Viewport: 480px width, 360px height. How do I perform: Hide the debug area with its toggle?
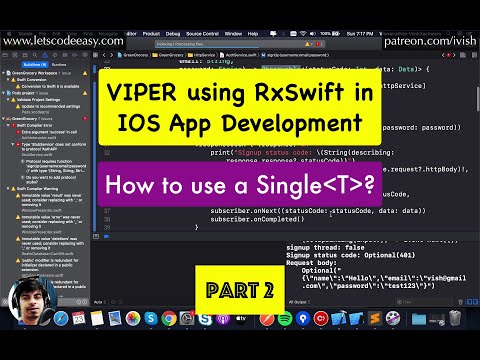click(x=96, y=236)
